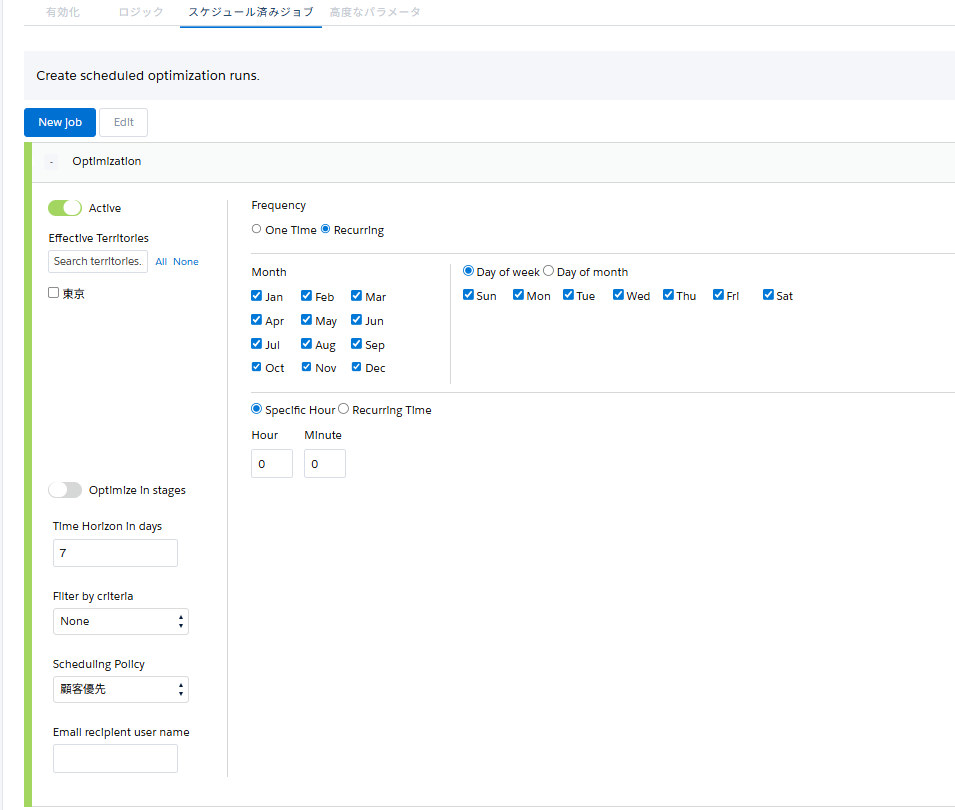
Task: Click the Edit button
Action: [x=124, y=122]
